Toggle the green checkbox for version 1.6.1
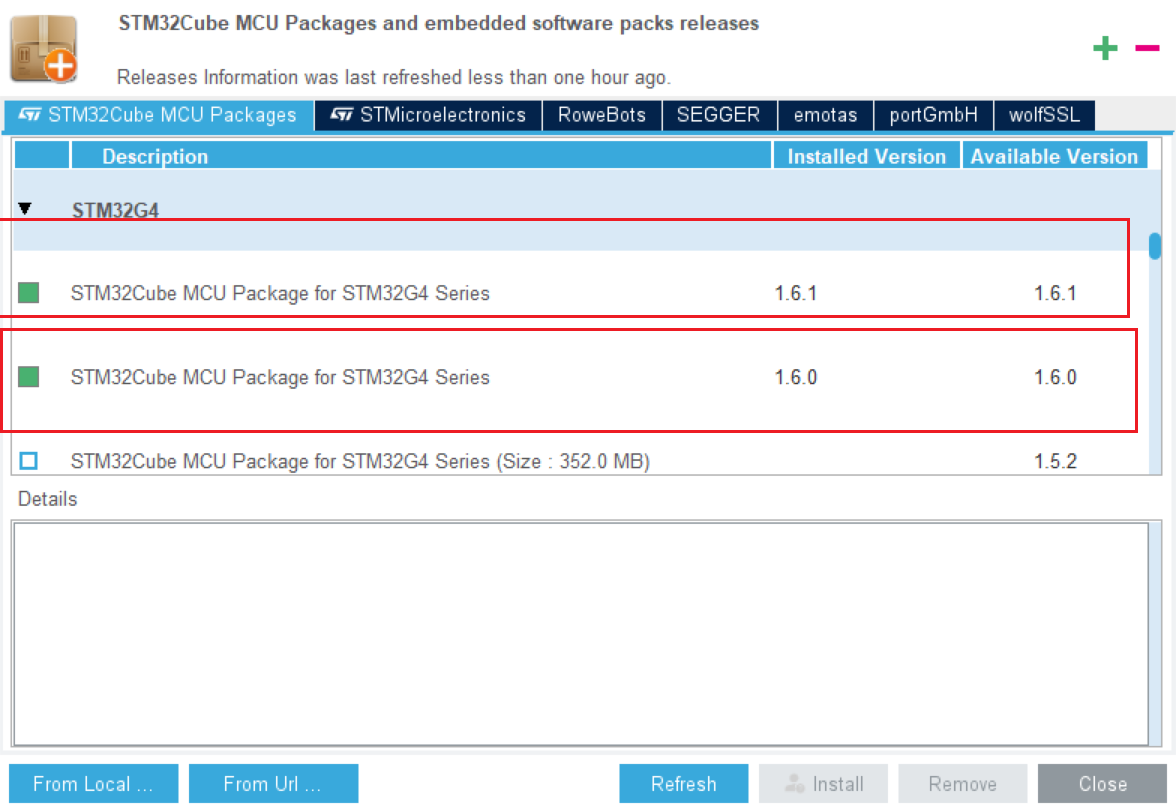The width and height of the screenshot is (1176, 811). coord(28,293)
